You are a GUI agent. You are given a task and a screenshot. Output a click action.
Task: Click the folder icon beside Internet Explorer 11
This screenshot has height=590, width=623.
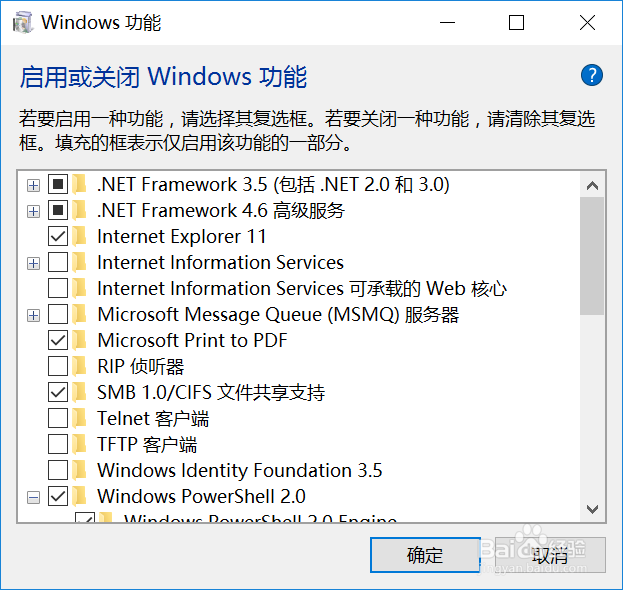pyautogui.click(x=80, y=236)
